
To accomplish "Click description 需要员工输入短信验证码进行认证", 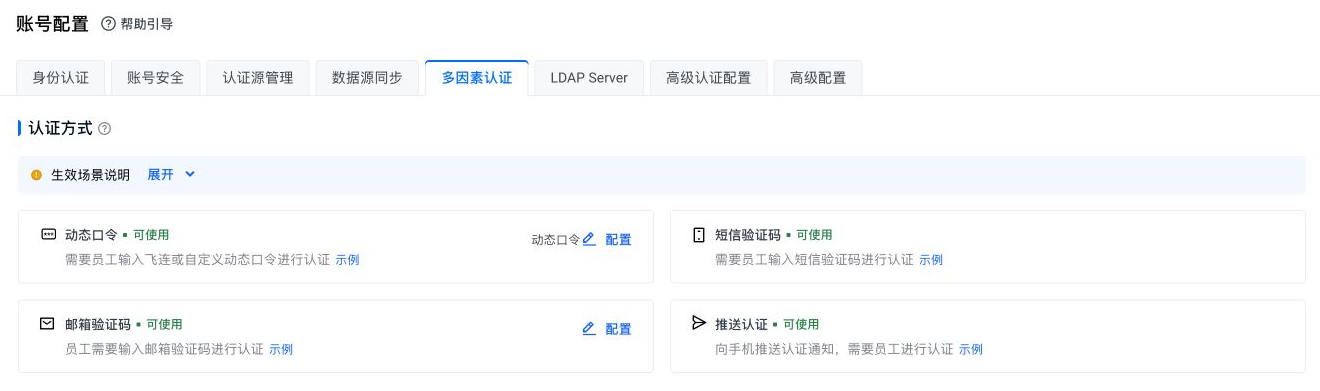I will pos(814,260).
